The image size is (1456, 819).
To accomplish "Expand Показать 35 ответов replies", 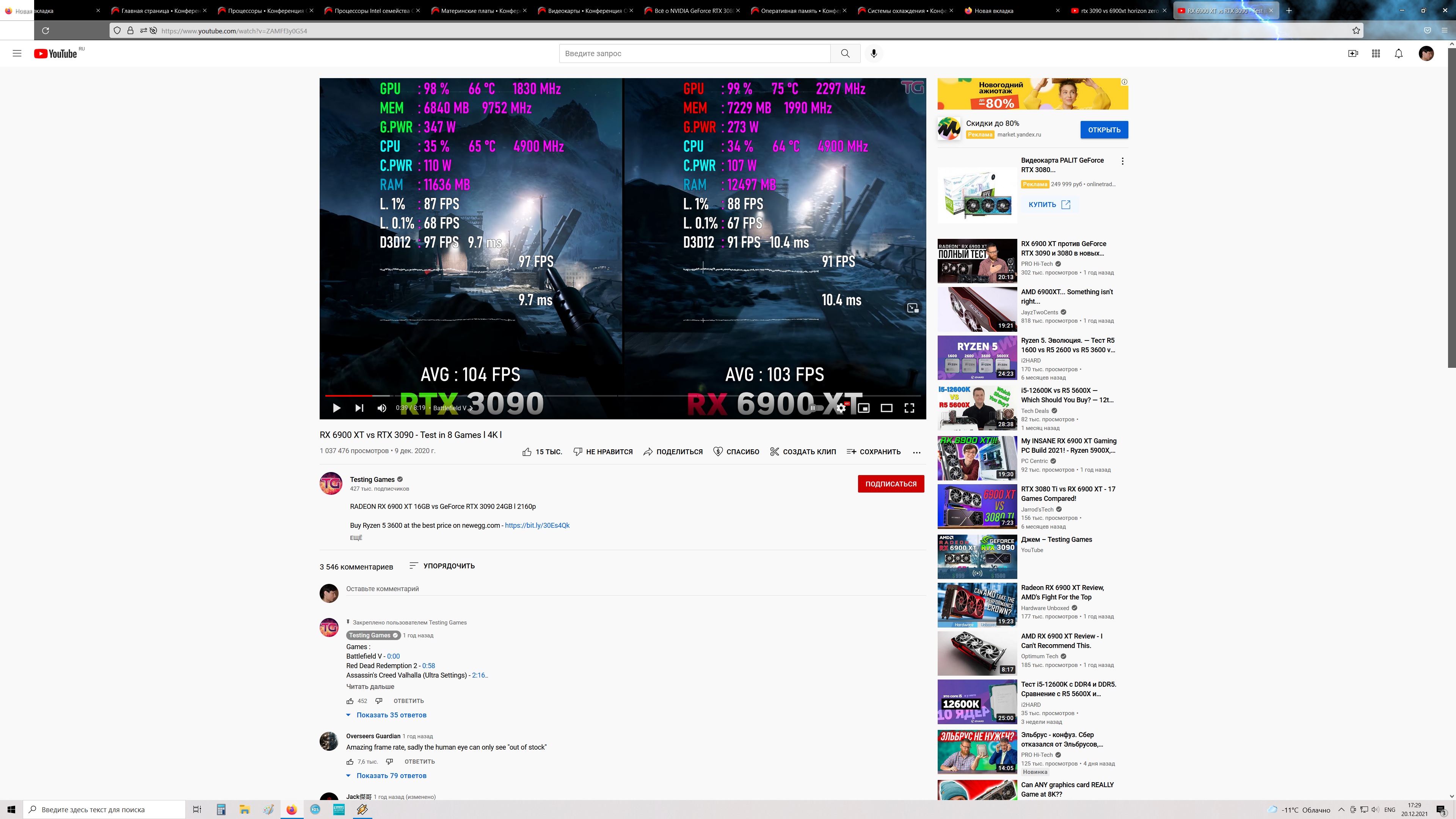I will click(x=386, y=715).
